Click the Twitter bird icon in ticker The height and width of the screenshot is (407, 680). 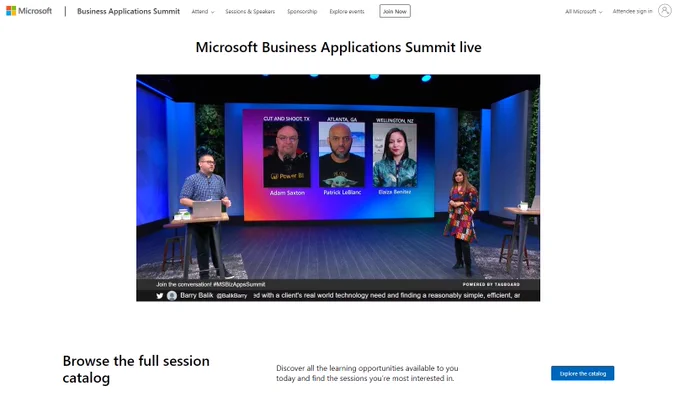pyautogui.click(x=160, y=296)
